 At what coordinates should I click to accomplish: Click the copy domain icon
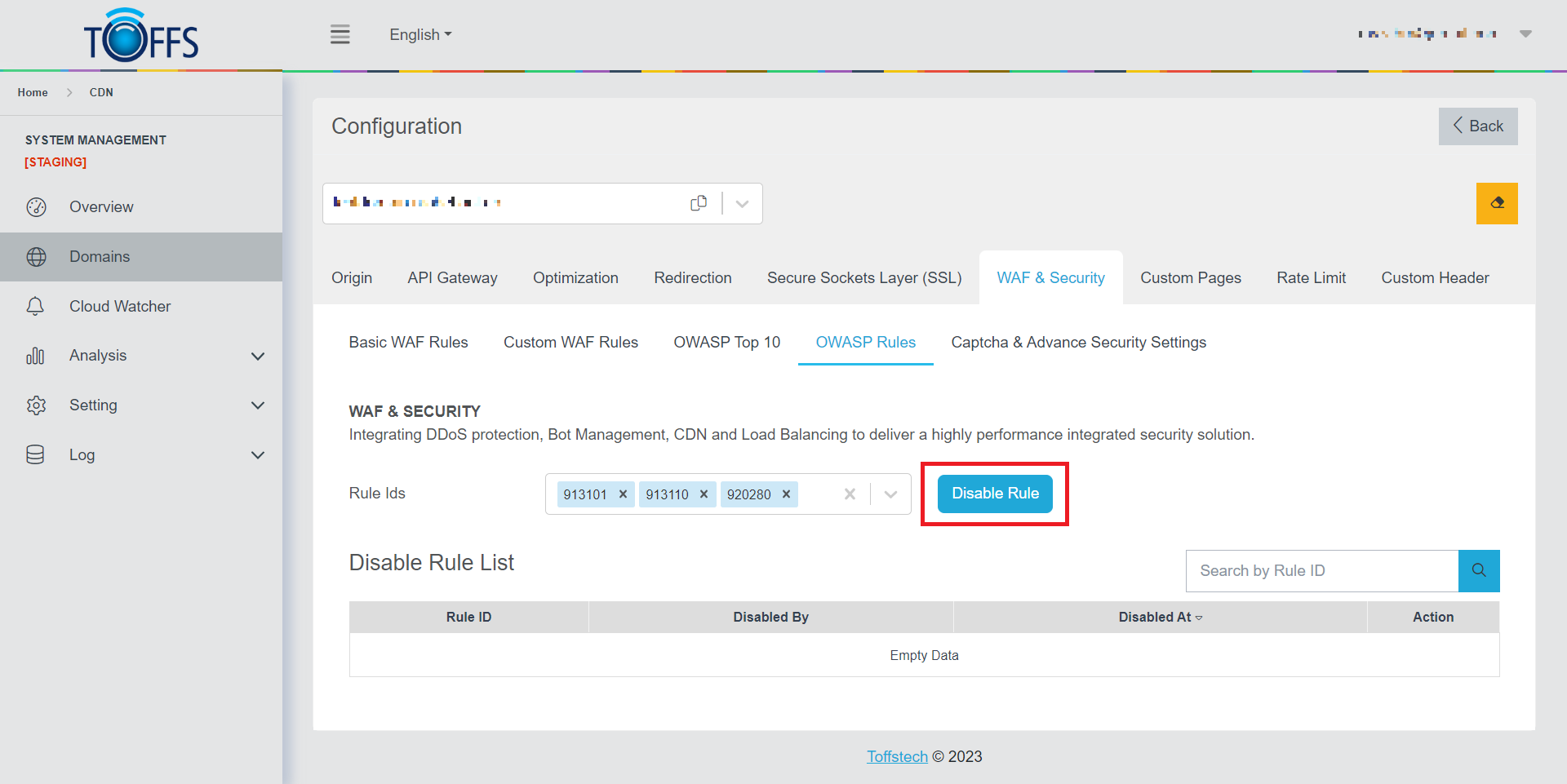tap(699, 203)
